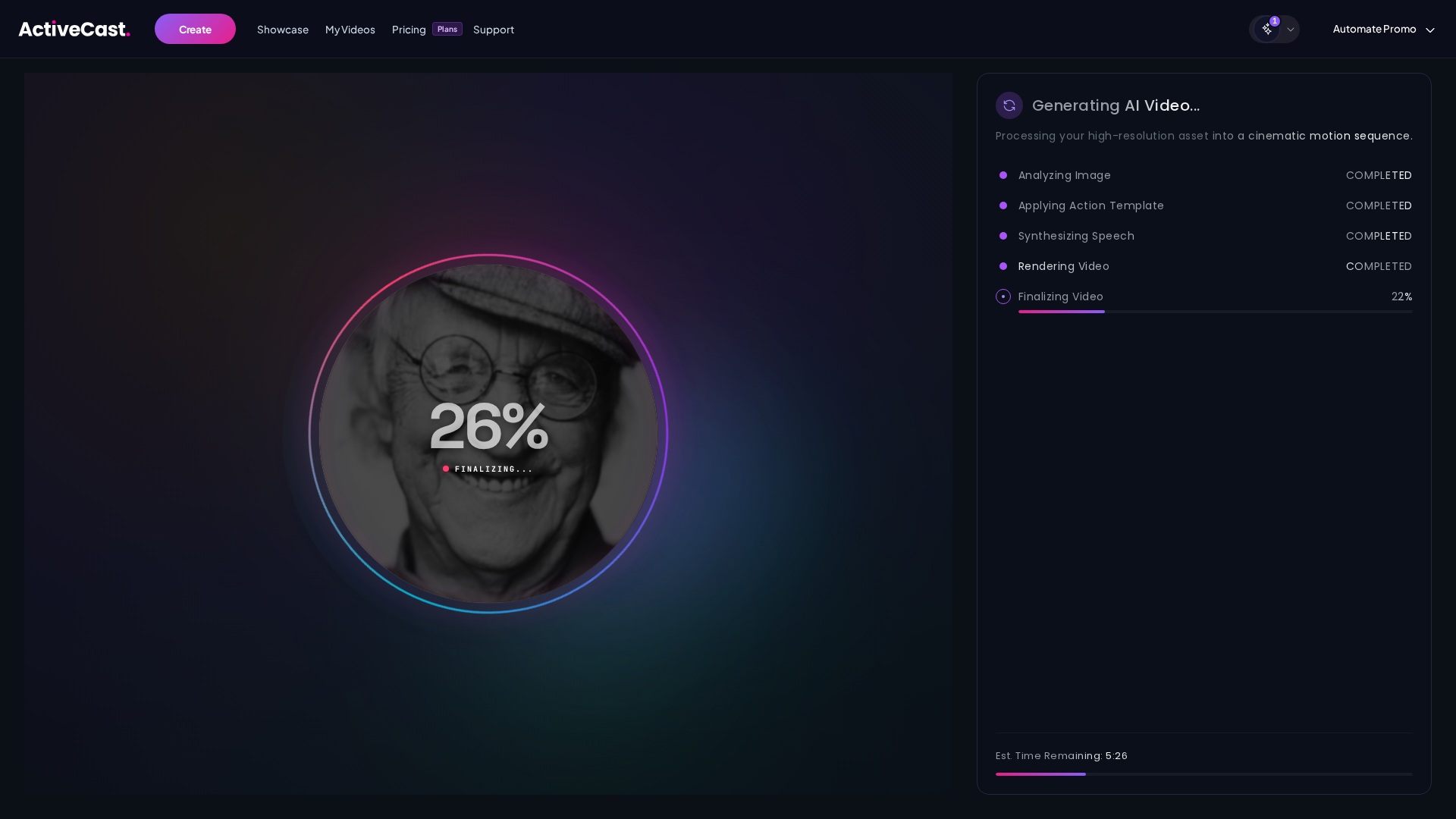Open the Pricing page

(409, 30)
